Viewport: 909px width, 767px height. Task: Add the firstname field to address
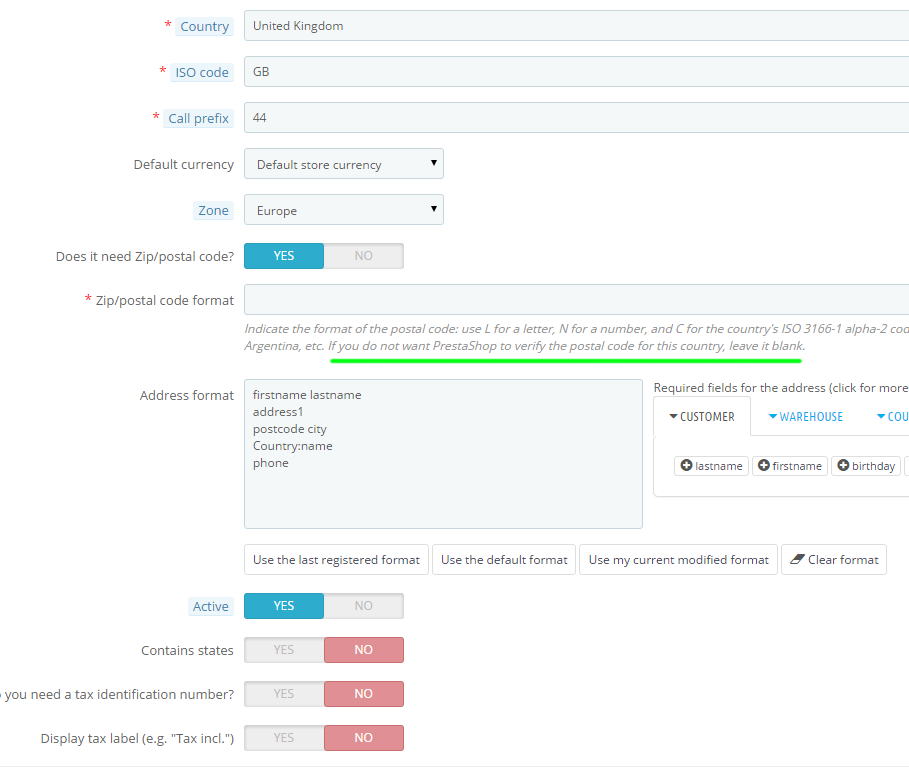[790, 466]
